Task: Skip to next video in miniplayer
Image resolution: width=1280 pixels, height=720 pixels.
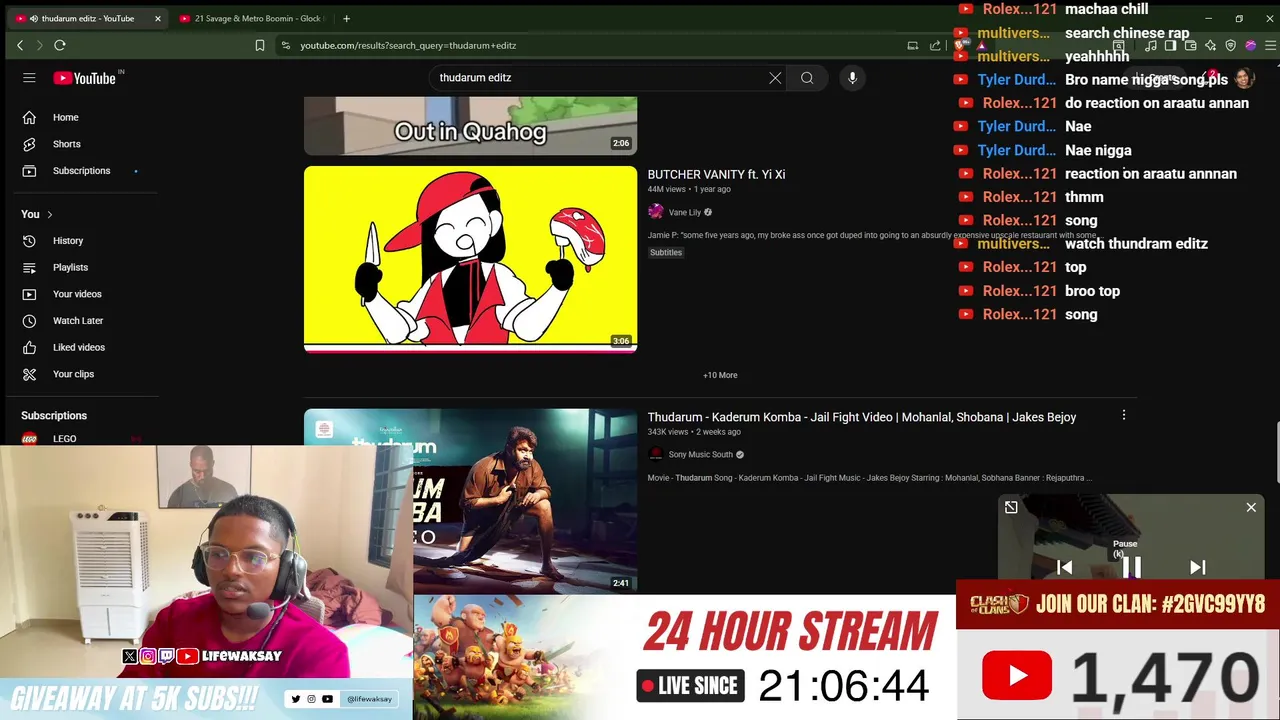Action: pyautogui.click(x=1197, y=567)
